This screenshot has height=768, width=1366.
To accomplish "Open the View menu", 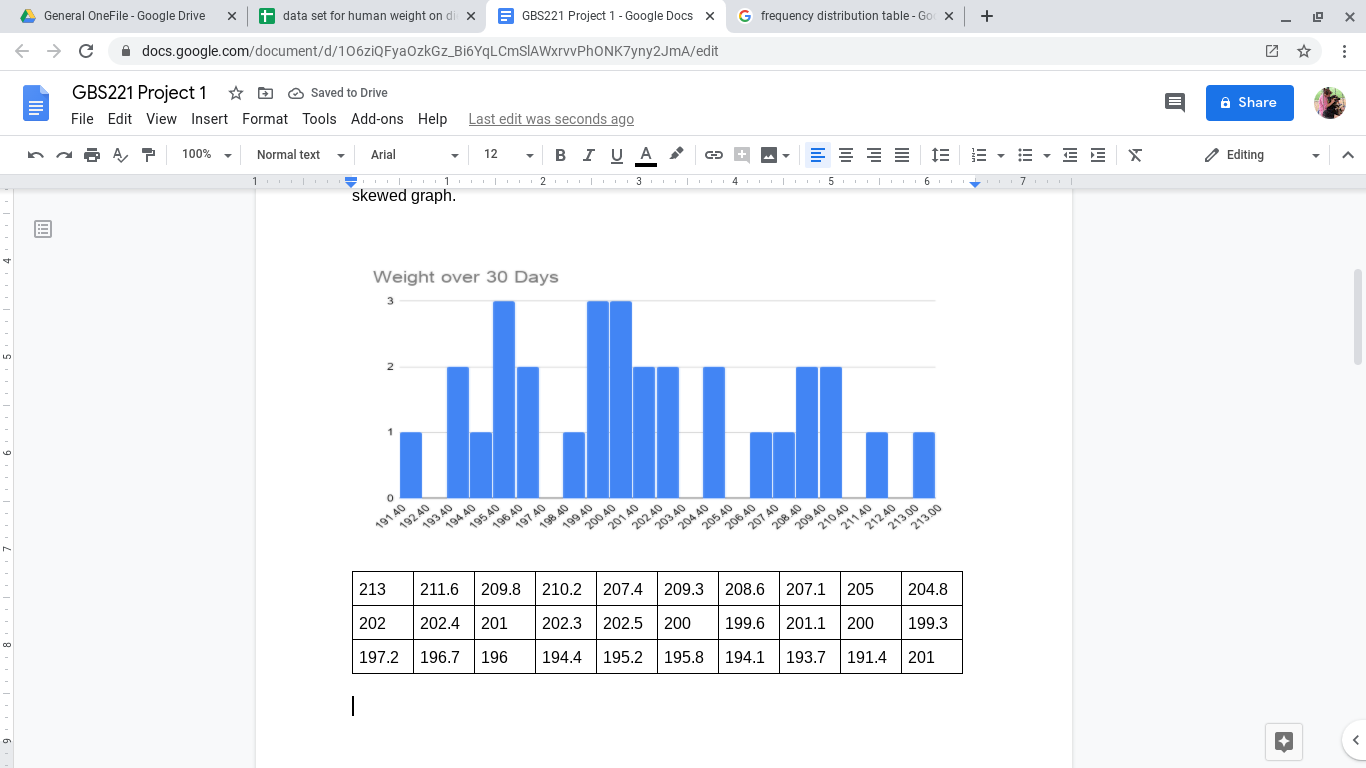I will (x=161, y=119).
